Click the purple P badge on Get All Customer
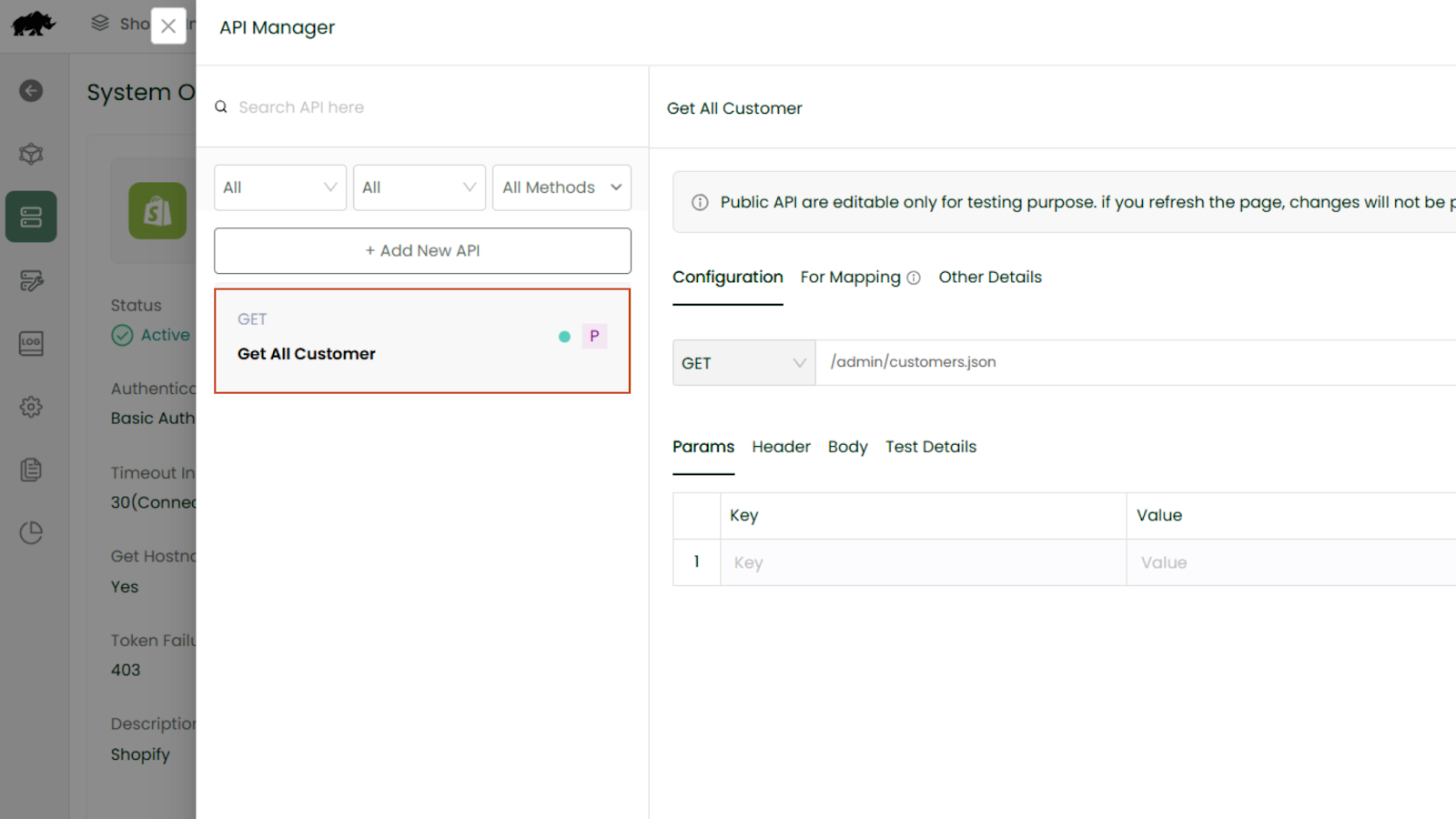This screenshot has height=819, width=1456. (594, 337)
